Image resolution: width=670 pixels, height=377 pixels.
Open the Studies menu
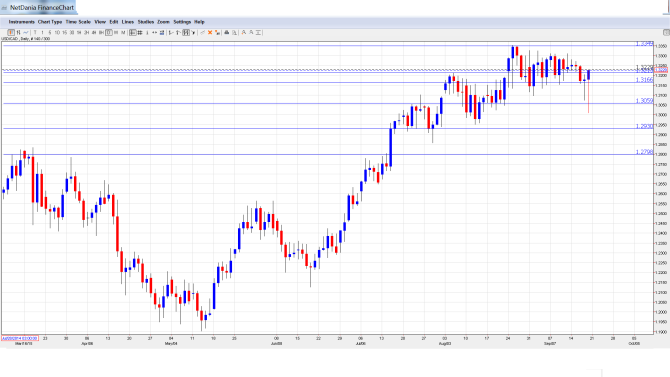tap(146, 22)
